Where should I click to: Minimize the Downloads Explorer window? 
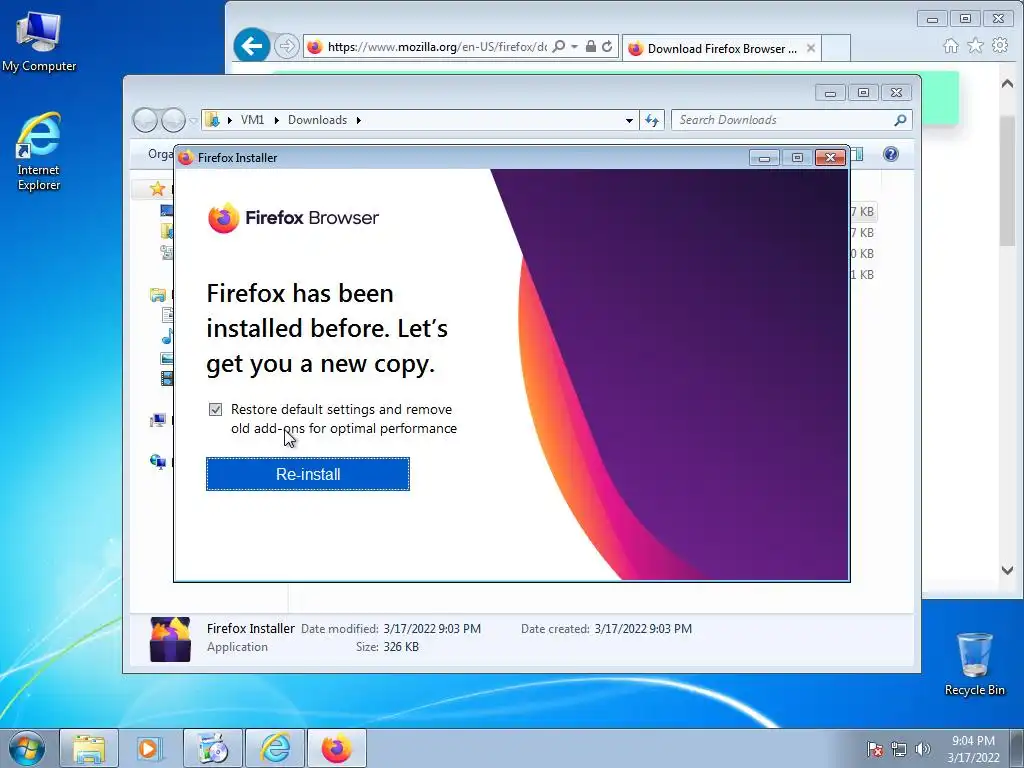[830, 93]
